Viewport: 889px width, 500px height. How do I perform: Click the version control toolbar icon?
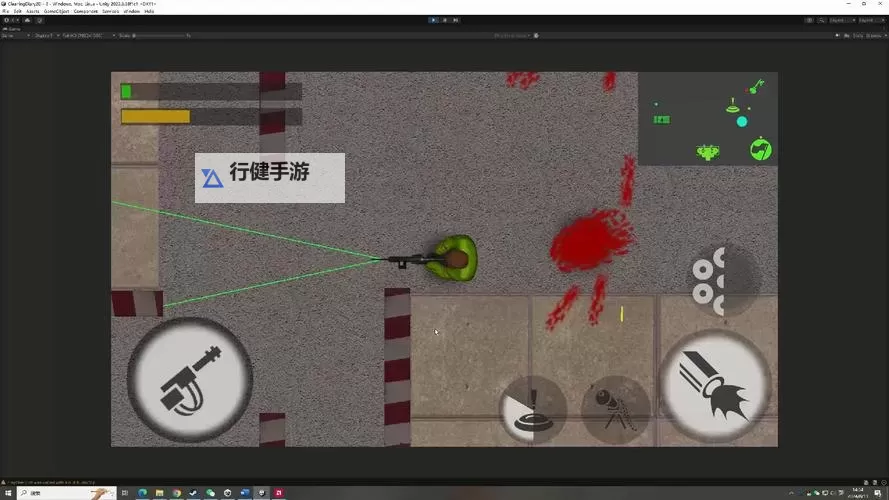pyautogui.click(x=40, y=20)
